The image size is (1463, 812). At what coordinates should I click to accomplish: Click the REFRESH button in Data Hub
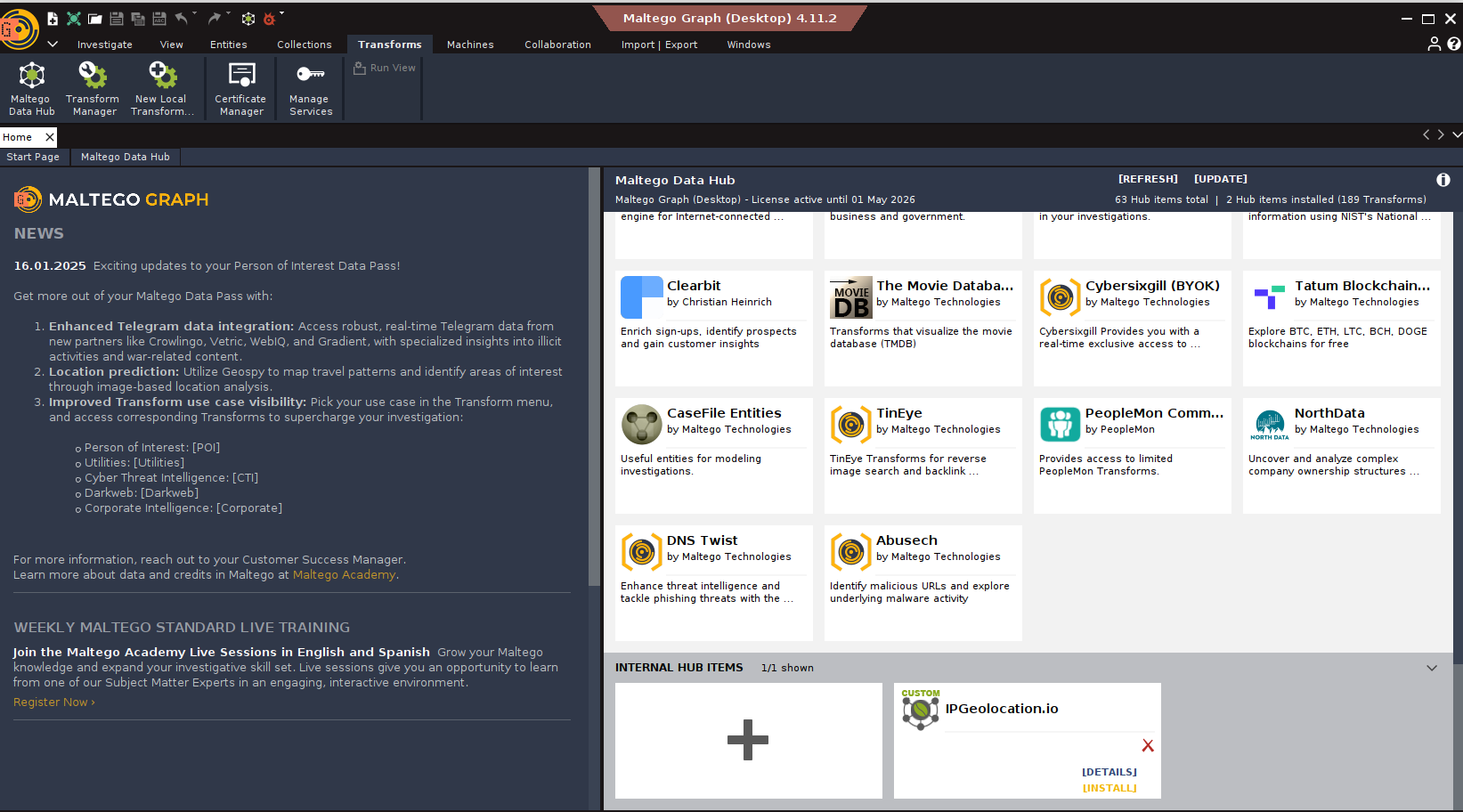coord(1148,179)
